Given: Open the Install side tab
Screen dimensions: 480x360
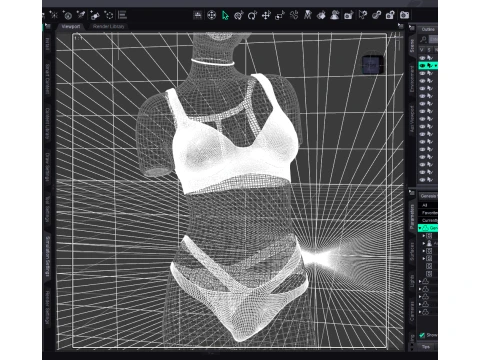Looking at the screenshot, I should [x=47, y=44].
